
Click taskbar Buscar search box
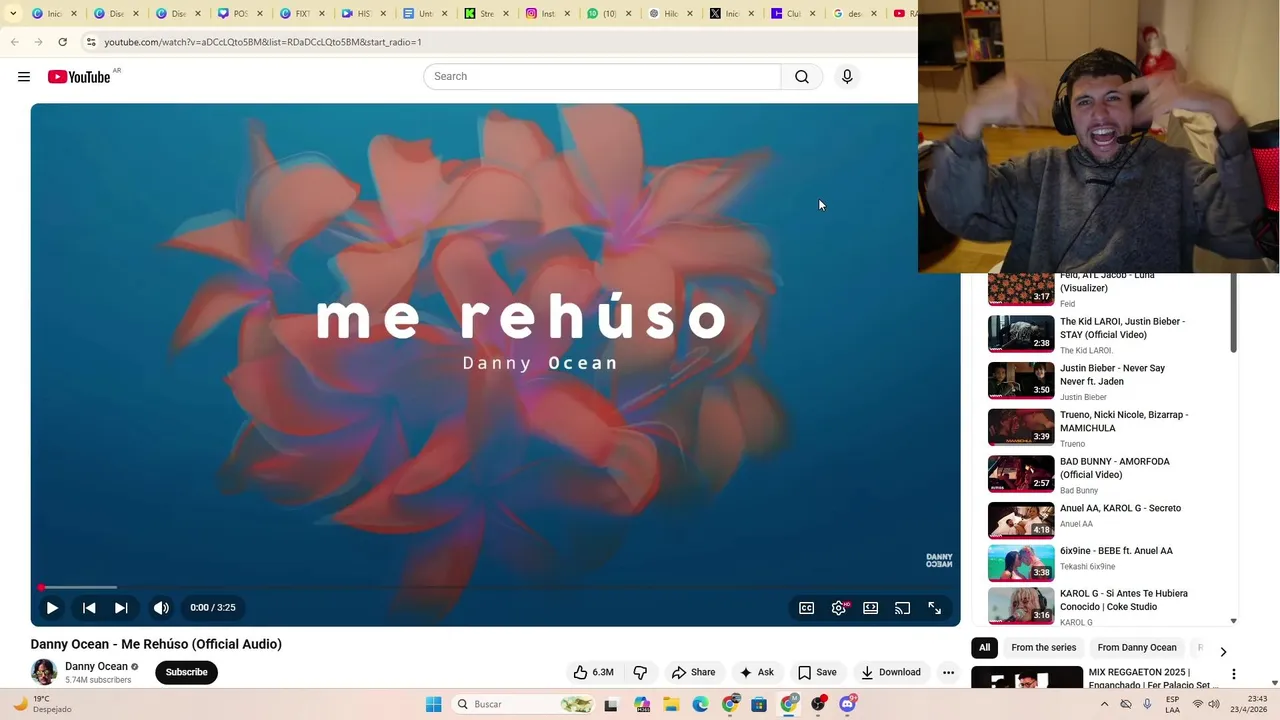click(523, 704)
